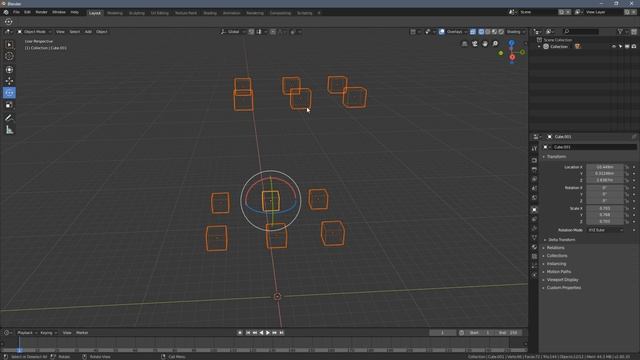Viewport: 640px width, 360px height.
Task: Switch to rendered viewport shading
Action: pos(501,31)
